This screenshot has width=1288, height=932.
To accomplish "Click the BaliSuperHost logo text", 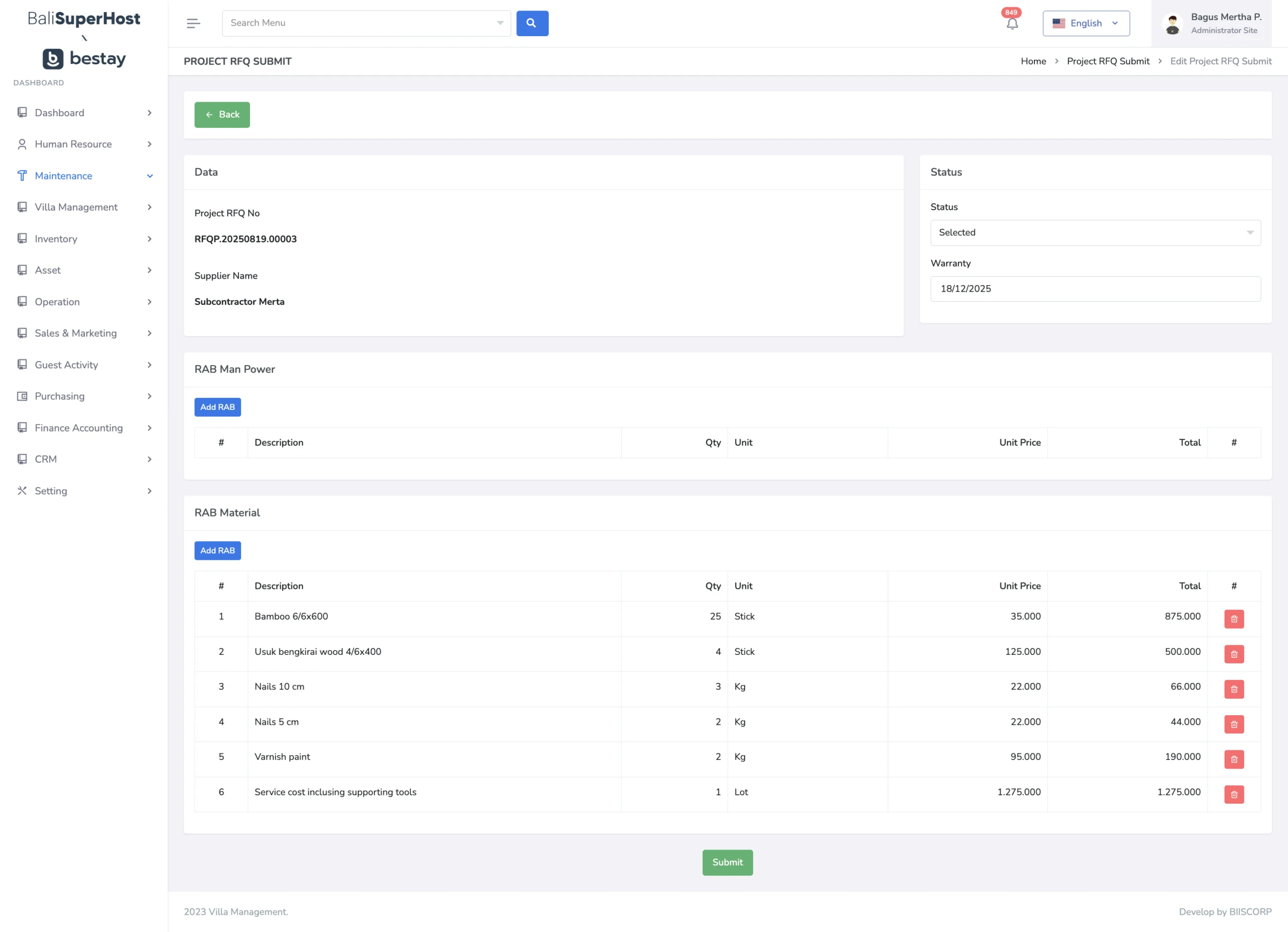I will pyautogui.click(x=84, y=19).
